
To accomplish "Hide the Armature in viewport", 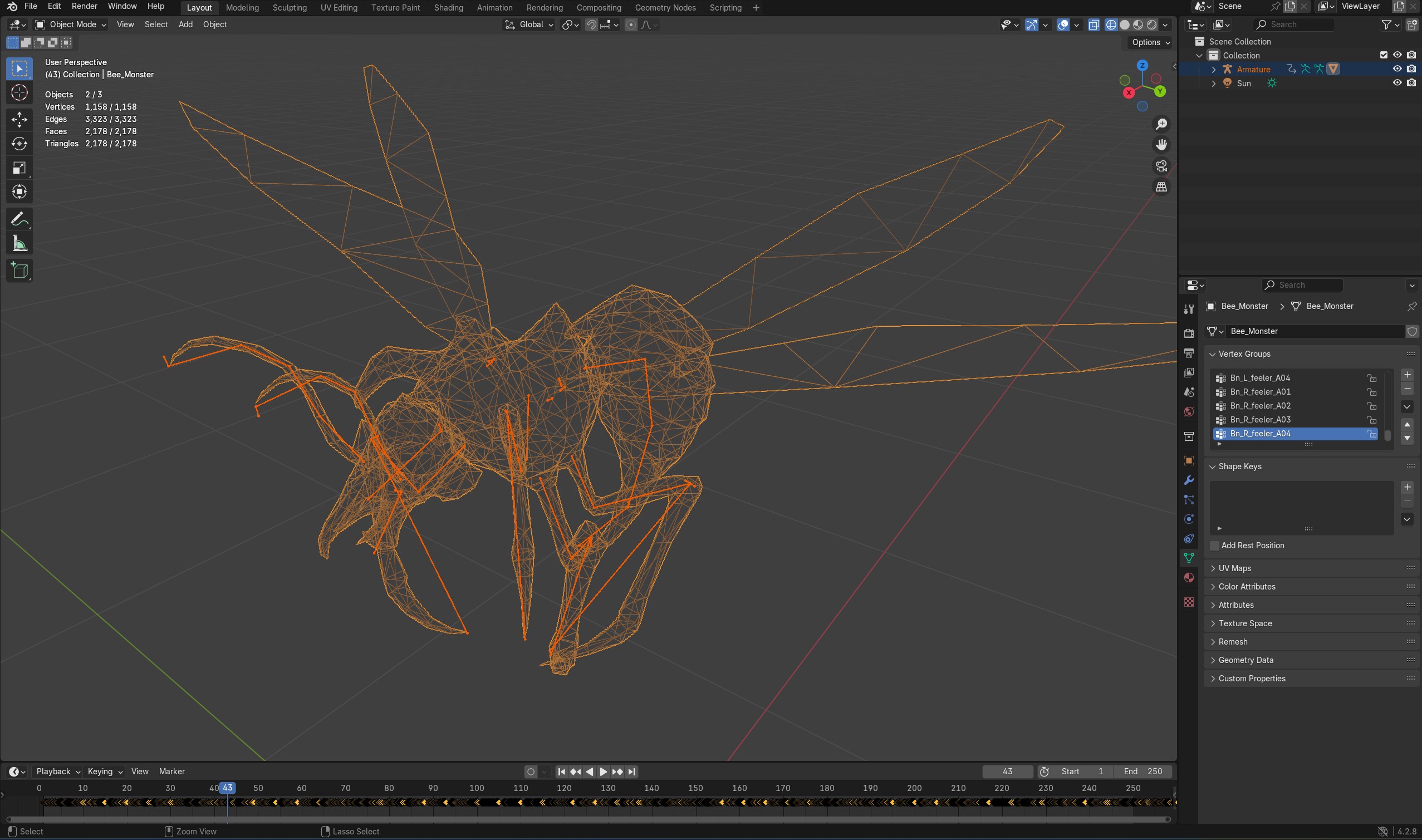I will click(x=1396, y=69).
